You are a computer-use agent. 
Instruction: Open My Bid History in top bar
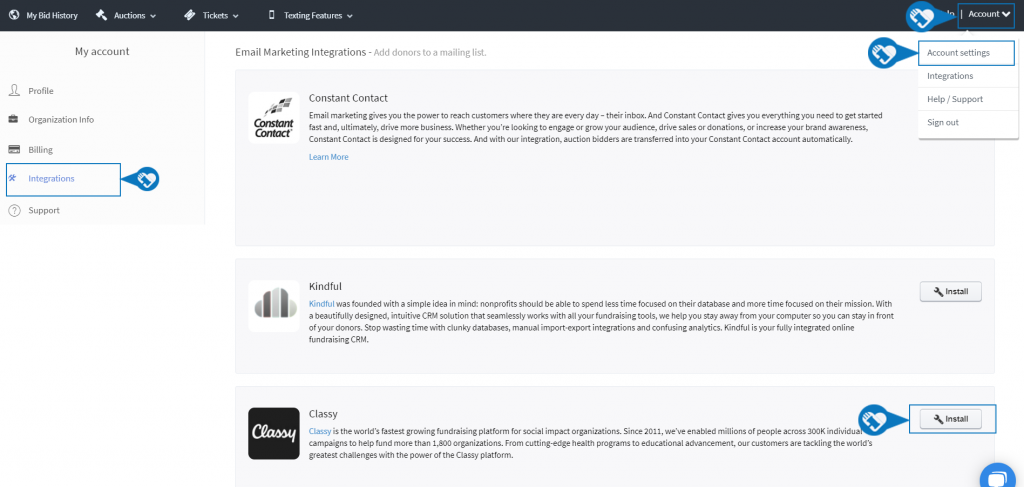52,16
